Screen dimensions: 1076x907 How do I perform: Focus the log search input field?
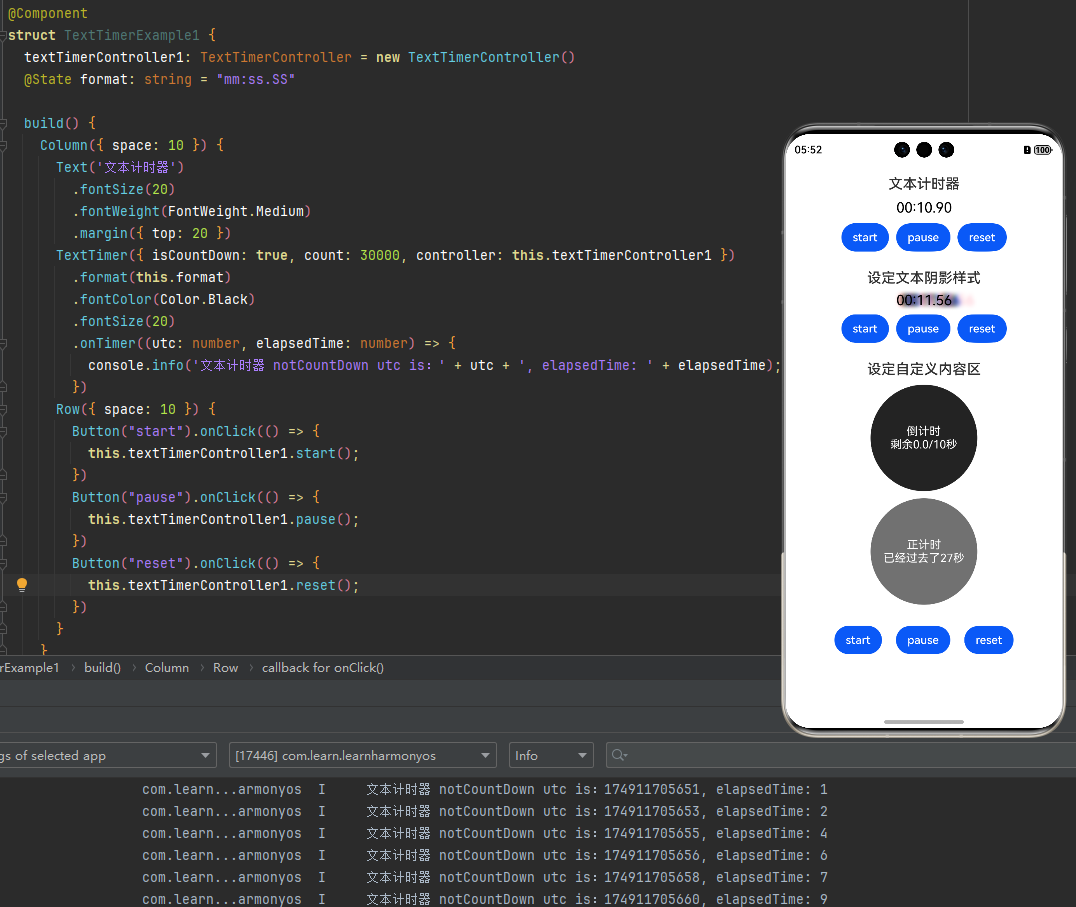(841, 755)
